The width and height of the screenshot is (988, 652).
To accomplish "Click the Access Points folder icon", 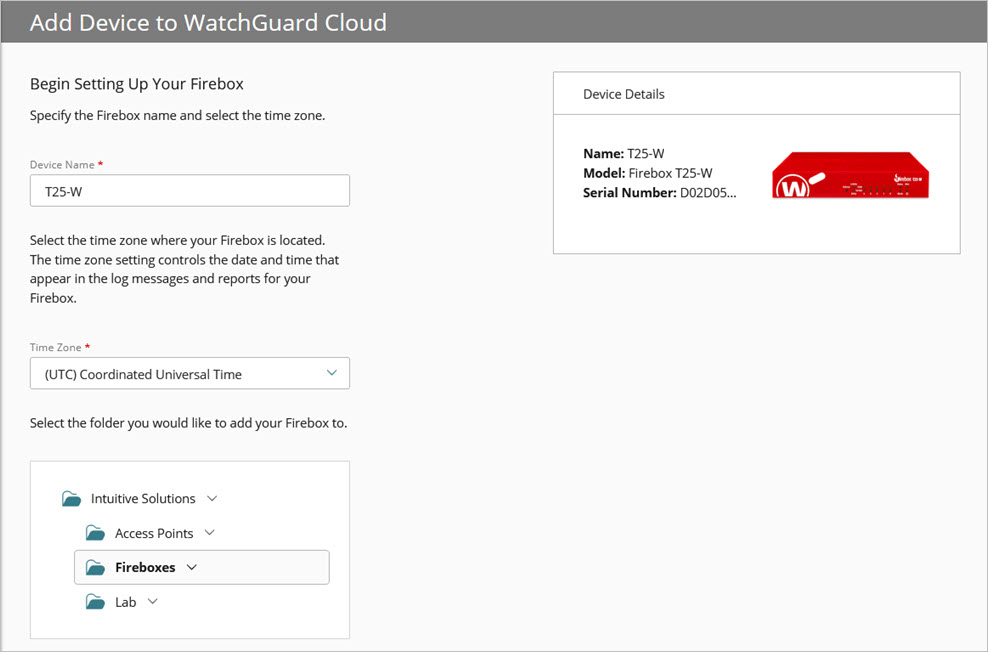I will coord(95,534).
